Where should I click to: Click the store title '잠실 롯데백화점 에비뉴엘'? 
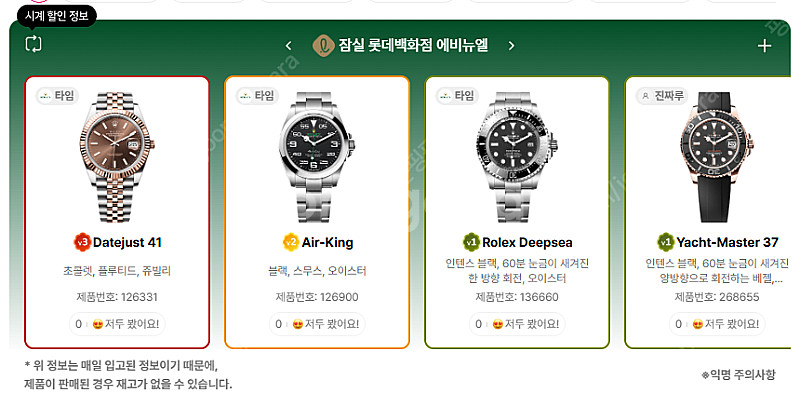coord(413,45)
